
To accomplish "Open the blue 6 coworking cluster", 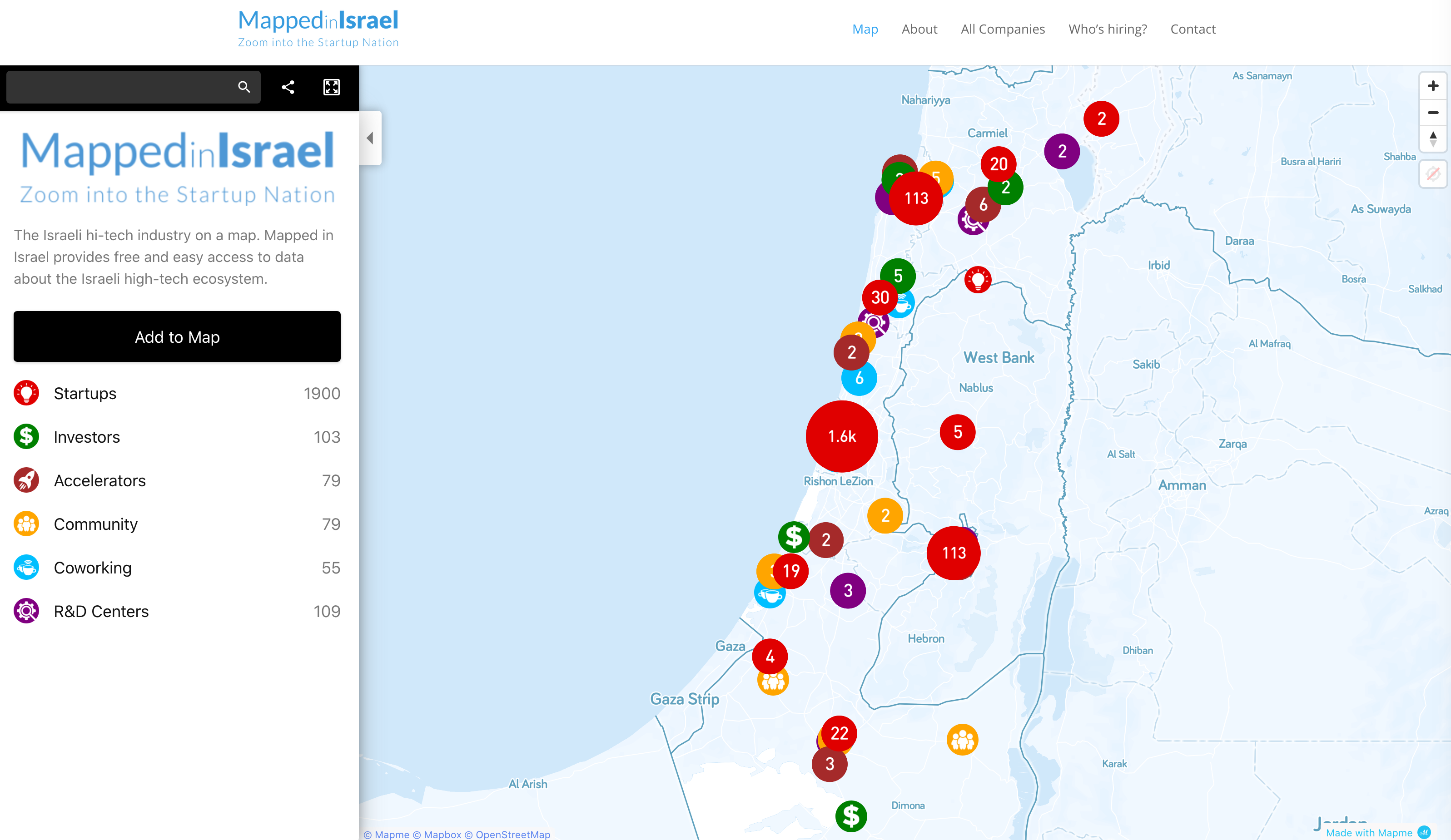I will [x=859, y=378].
